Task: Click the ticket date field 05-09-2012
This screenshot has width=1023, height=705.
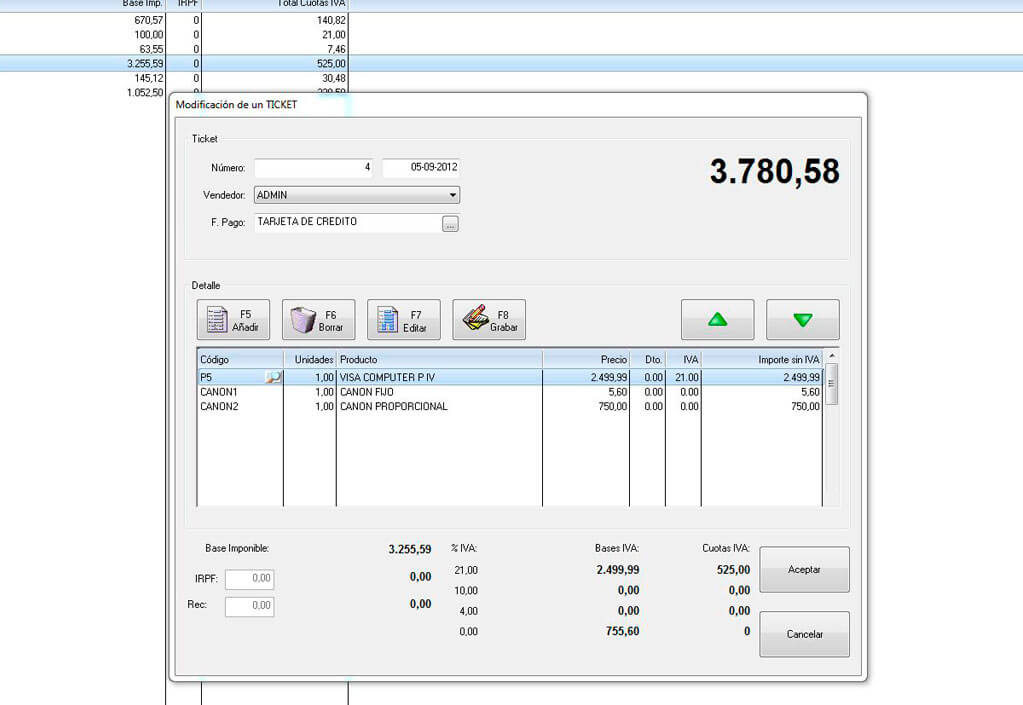Action: 420,168
